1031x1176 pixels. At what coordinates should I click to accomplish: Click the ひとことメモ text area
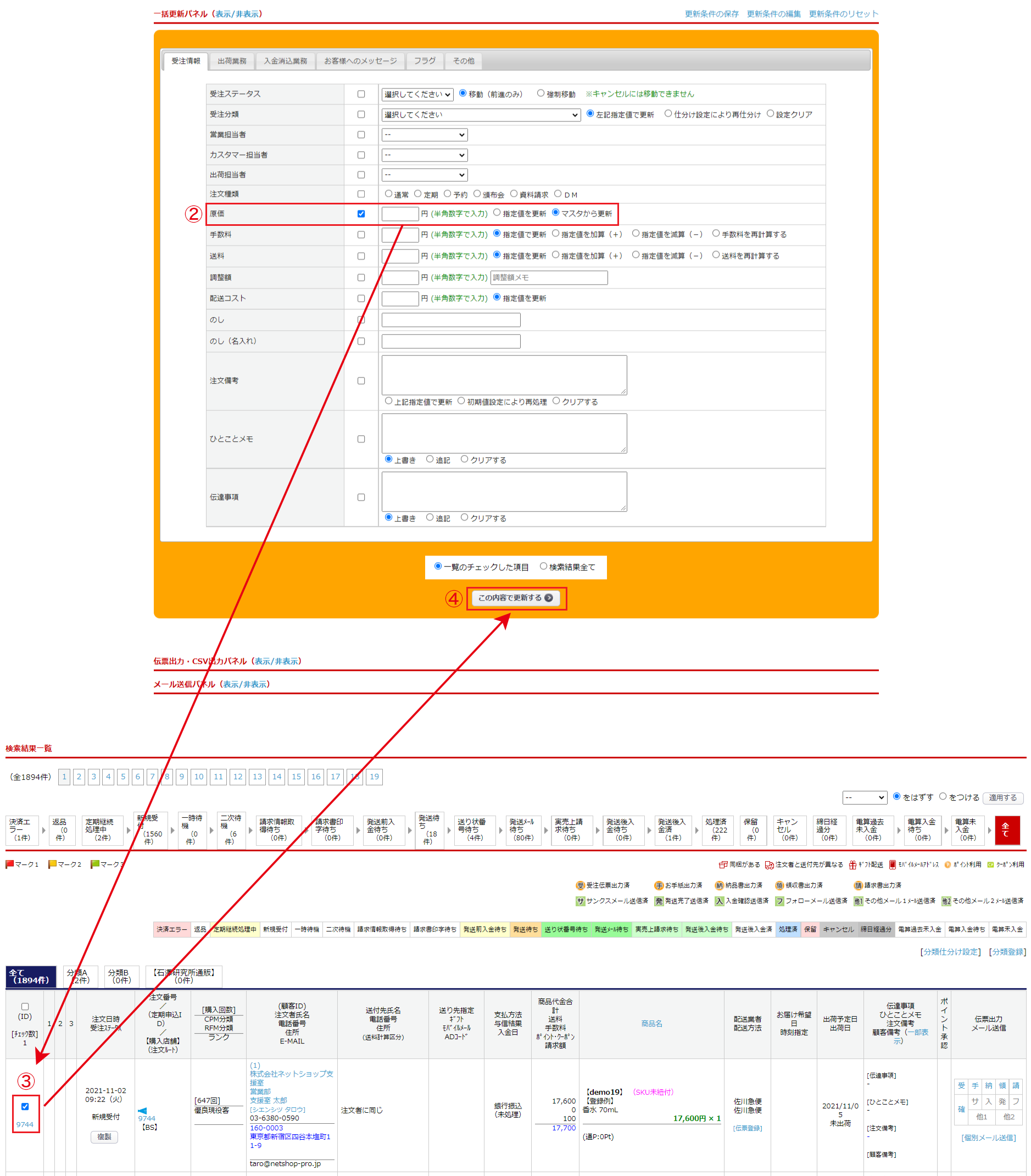tap(504, 433)
